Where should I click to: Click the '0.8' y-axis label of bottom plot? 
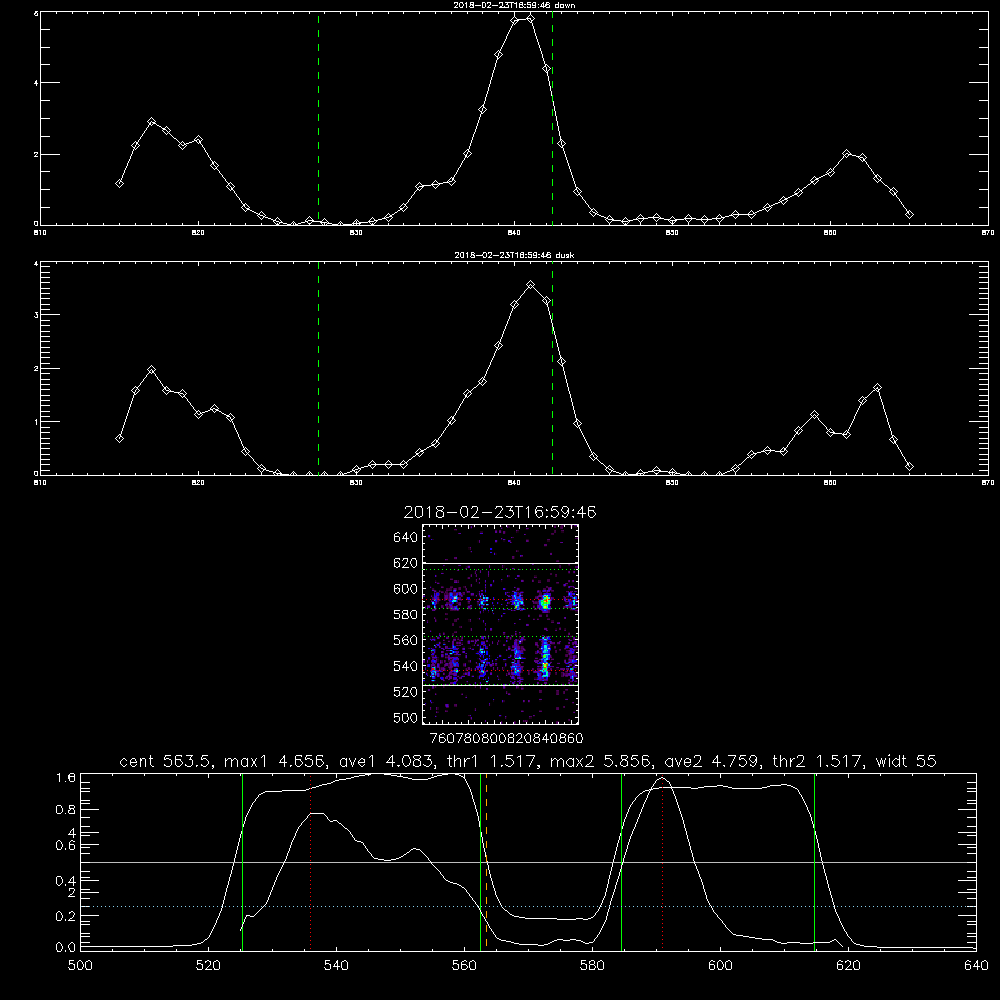pyautogui.click(x=66, y=810)
